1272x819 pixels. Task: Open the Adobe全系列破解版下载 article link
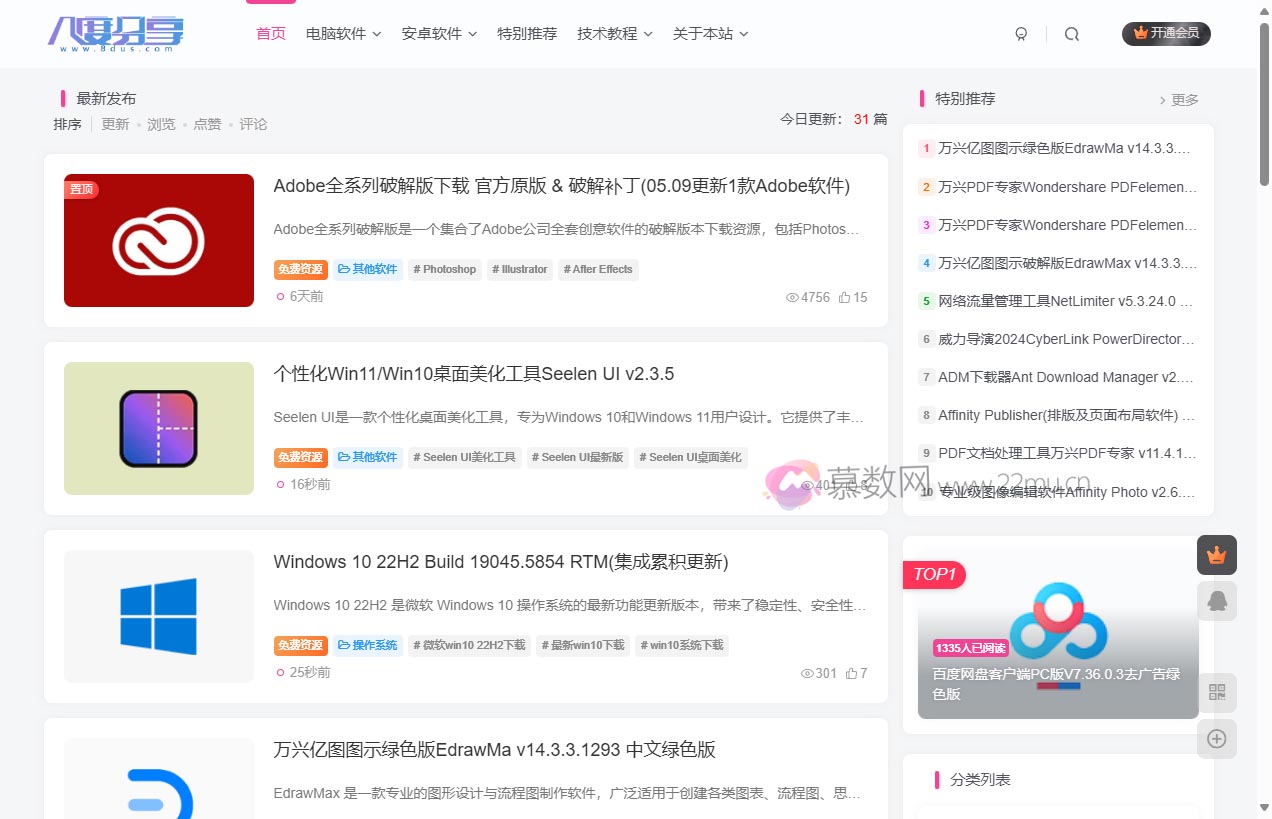pos(561,186)
